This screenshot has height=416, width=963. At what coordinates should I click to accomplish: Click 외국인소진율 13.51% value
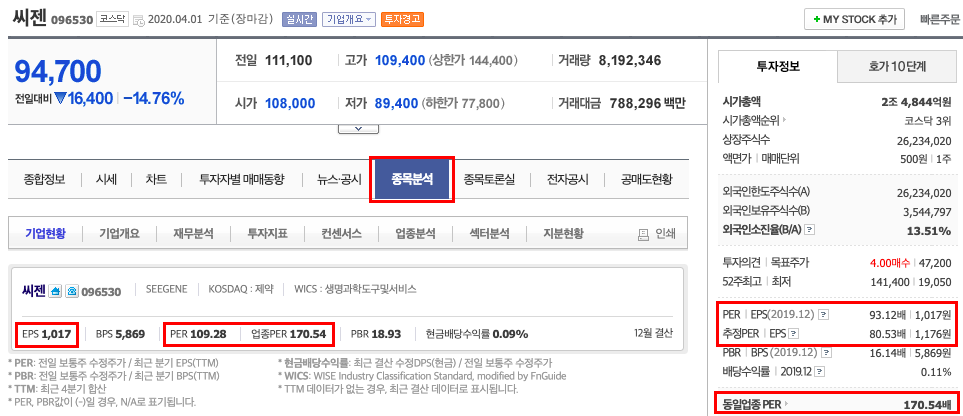[x=929, y=231]
